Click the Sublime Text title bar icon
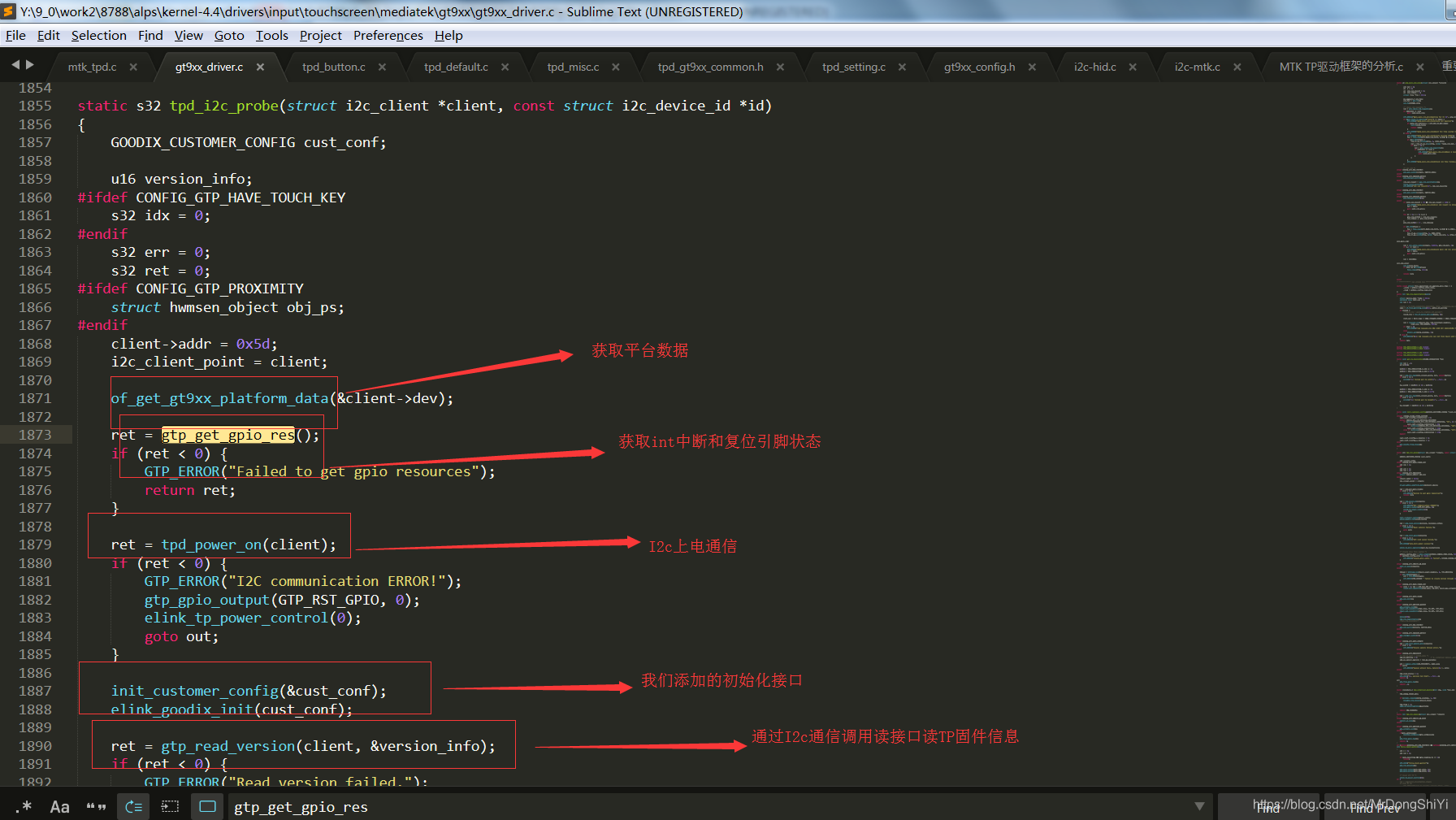 click(x=9, y=11)
